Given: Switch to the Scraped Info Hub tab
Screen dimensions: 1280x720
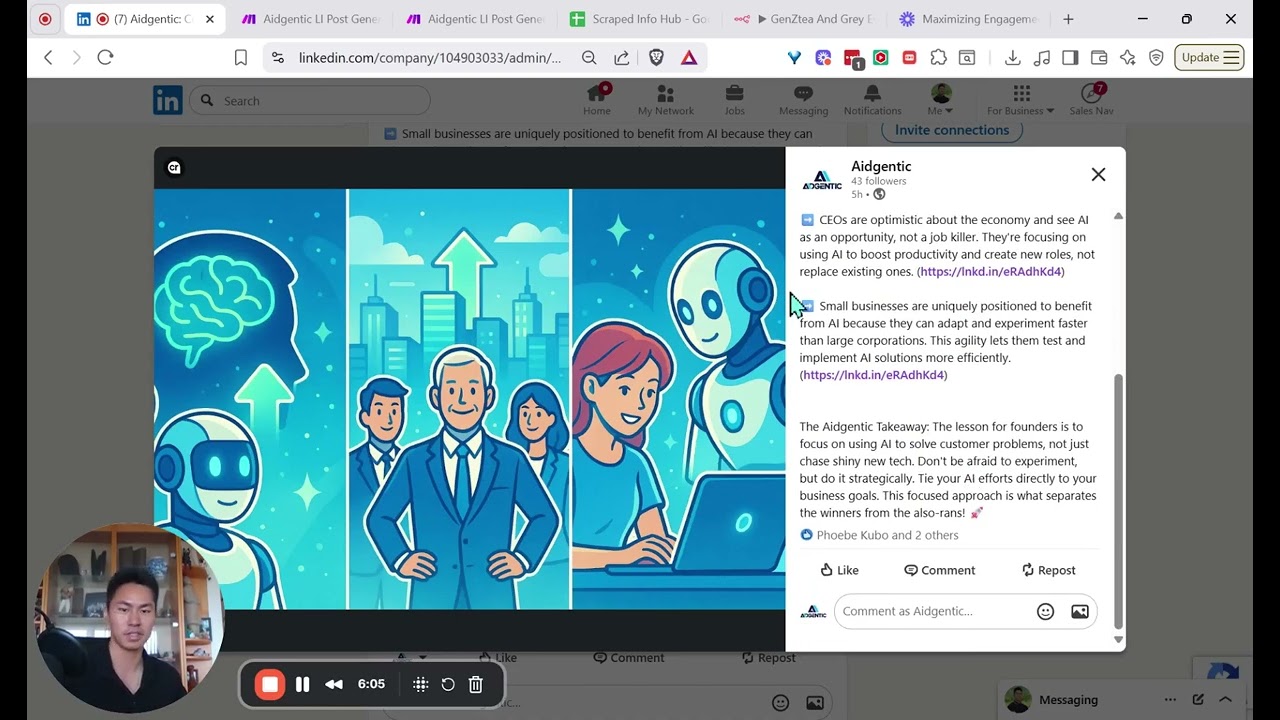Looking at the screenshot, I should (640, 19).
